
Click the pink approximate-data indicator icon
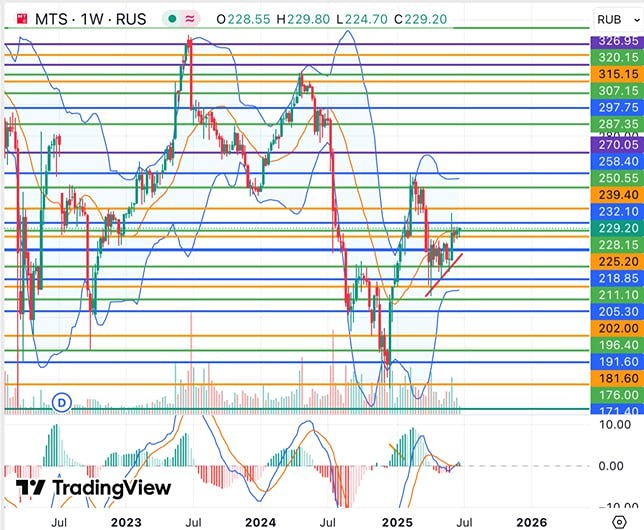point(190,18)
